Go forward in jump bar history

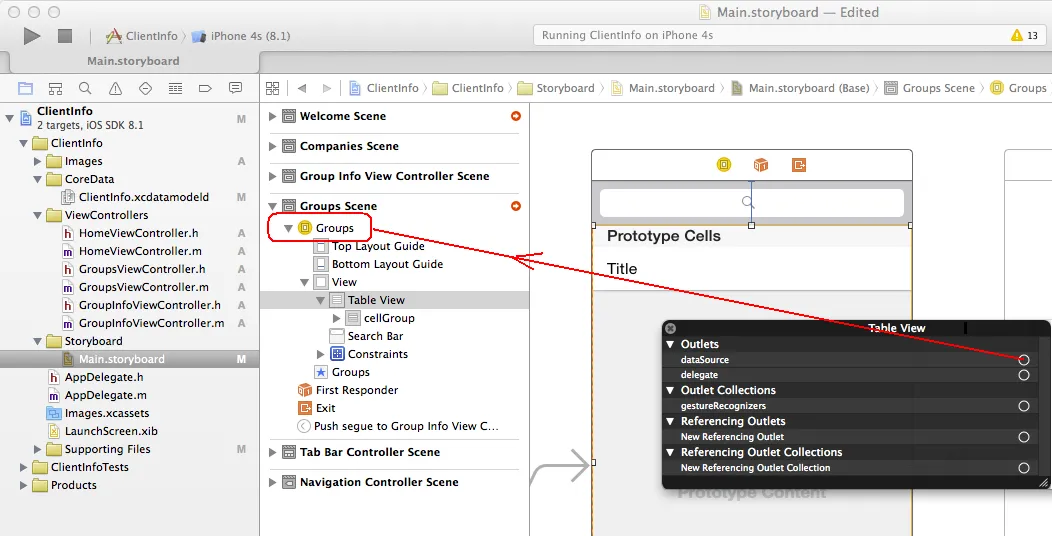pyautogui.click(x=327, y=88)
